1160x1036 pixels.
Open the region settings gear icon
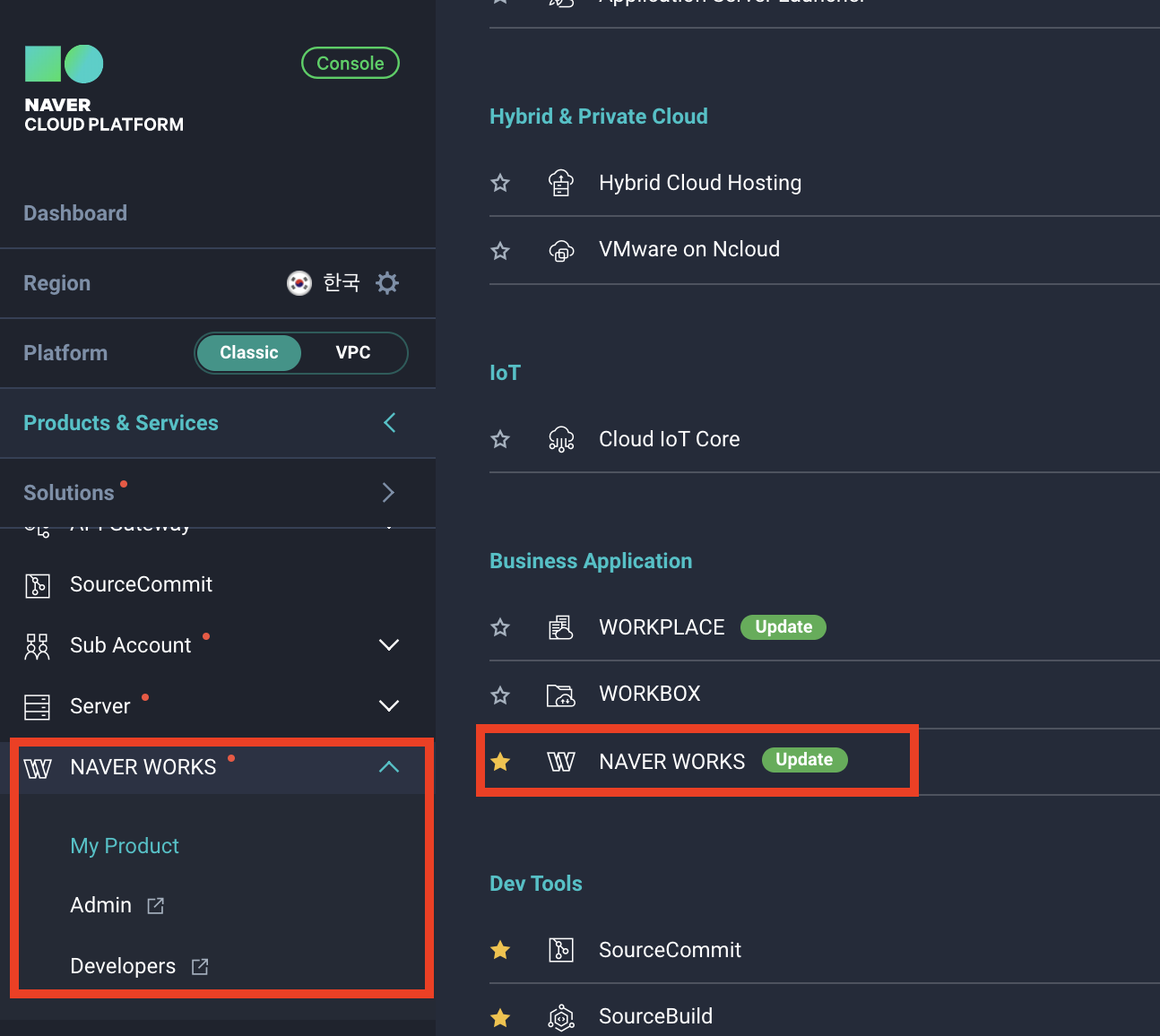pyautogui.click(x=387, y=283)
